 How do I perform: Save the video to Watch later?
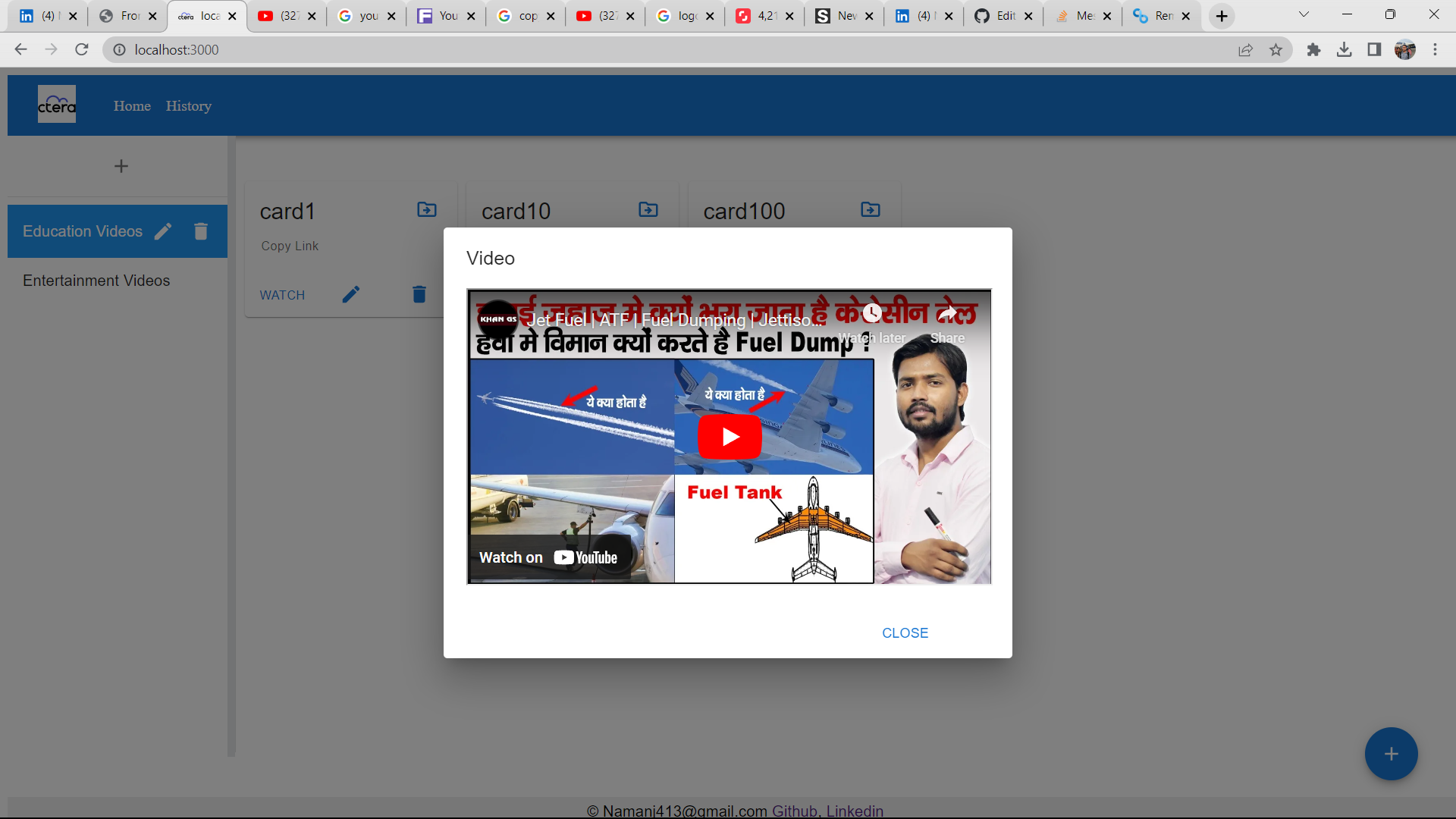click(x=872, y=313)
